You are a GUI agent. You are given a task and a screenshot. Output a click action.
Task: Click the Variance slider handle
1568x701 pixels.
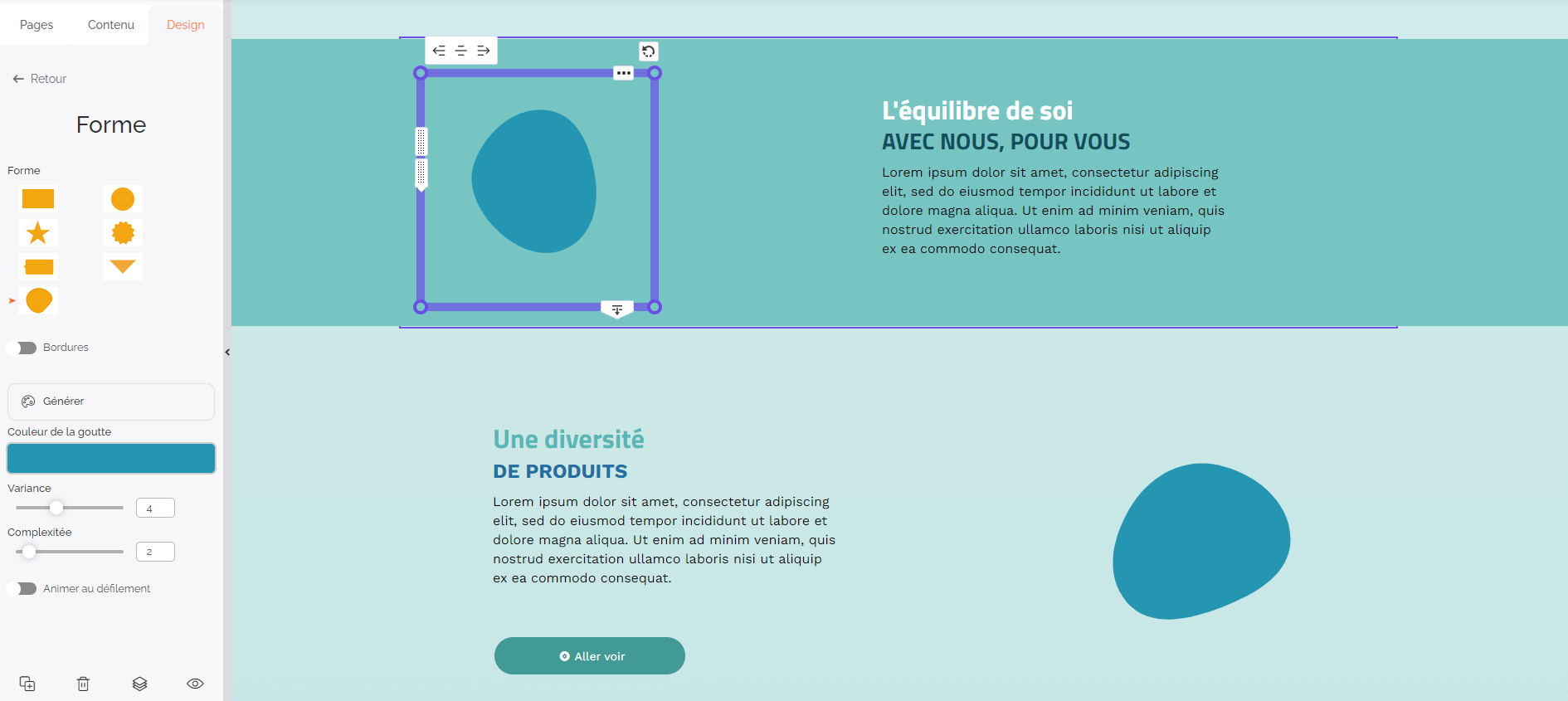coord(56,508)
